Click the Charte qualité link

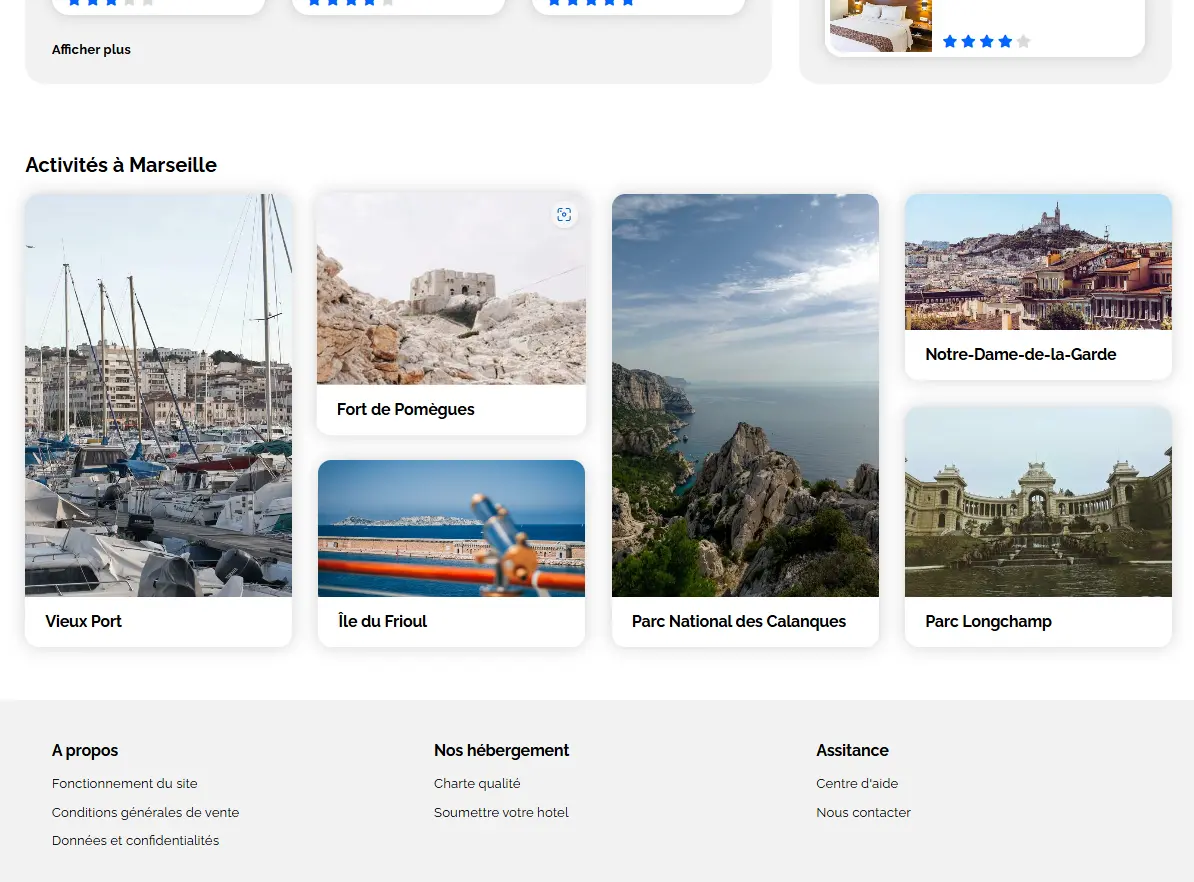pyautogui.click(x=477, y=784)
